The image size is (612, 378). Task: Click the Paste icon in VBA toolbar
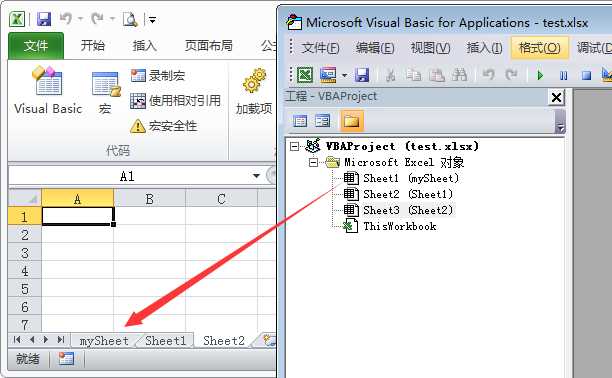tap(436, 75)
